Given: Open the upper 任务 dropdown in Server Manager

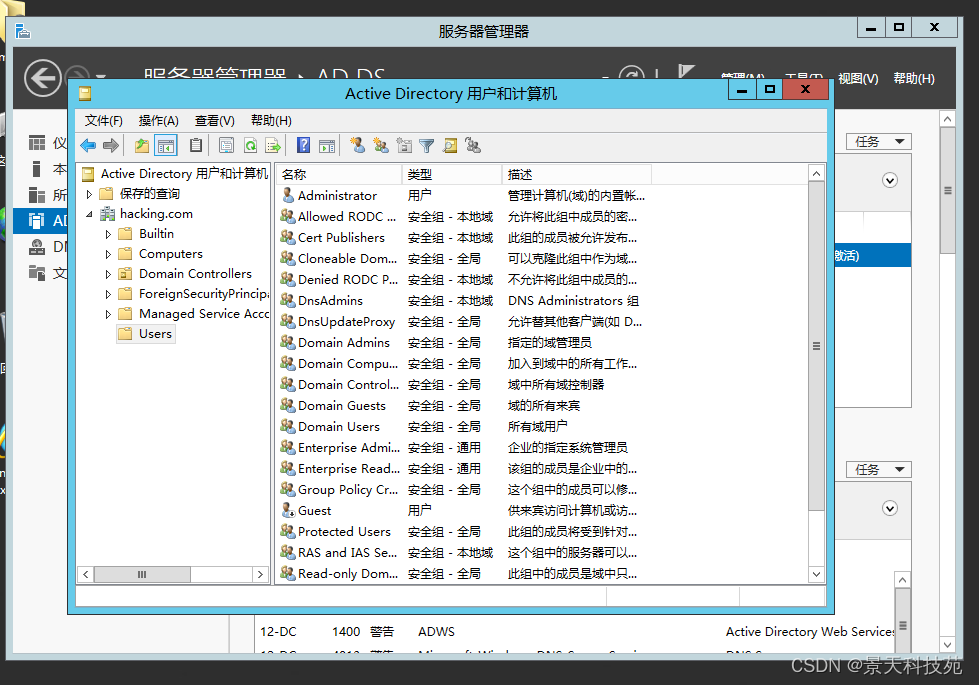Looking at the screenshot, I should [x=879, y=142].
